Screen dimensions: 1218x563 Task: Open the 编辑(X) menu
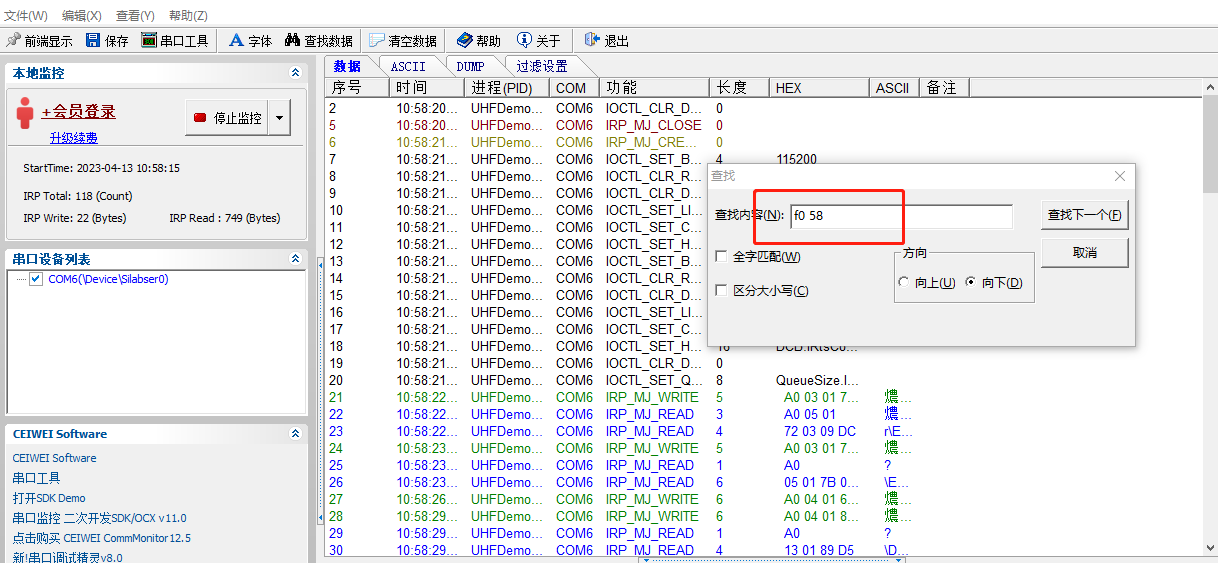pyautogui.click(x=82, y=15)
